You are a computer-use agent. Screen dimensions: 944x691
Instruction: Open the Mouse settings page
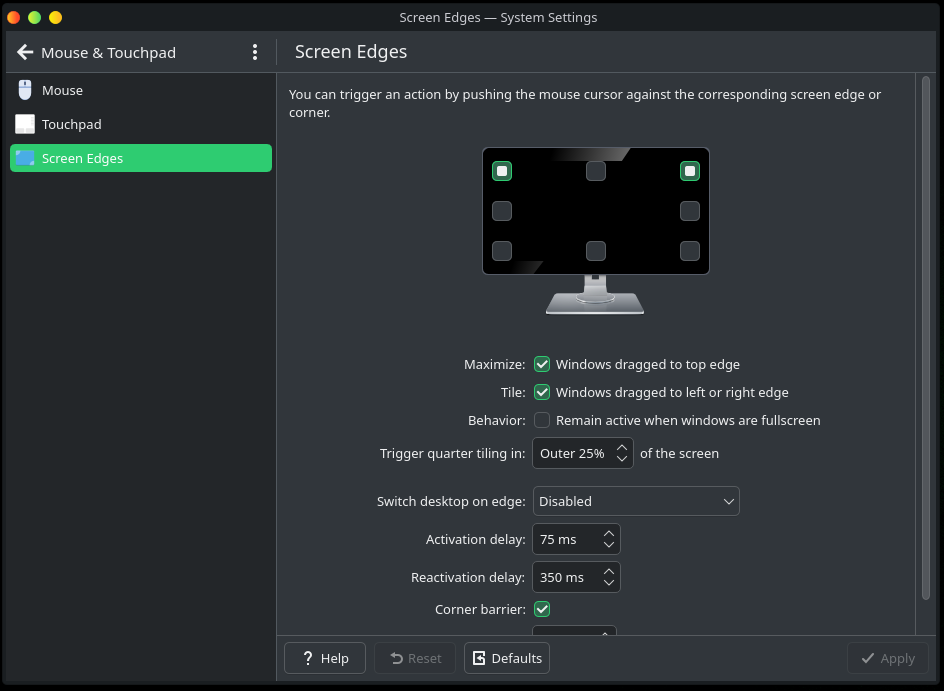coord(62,90)
